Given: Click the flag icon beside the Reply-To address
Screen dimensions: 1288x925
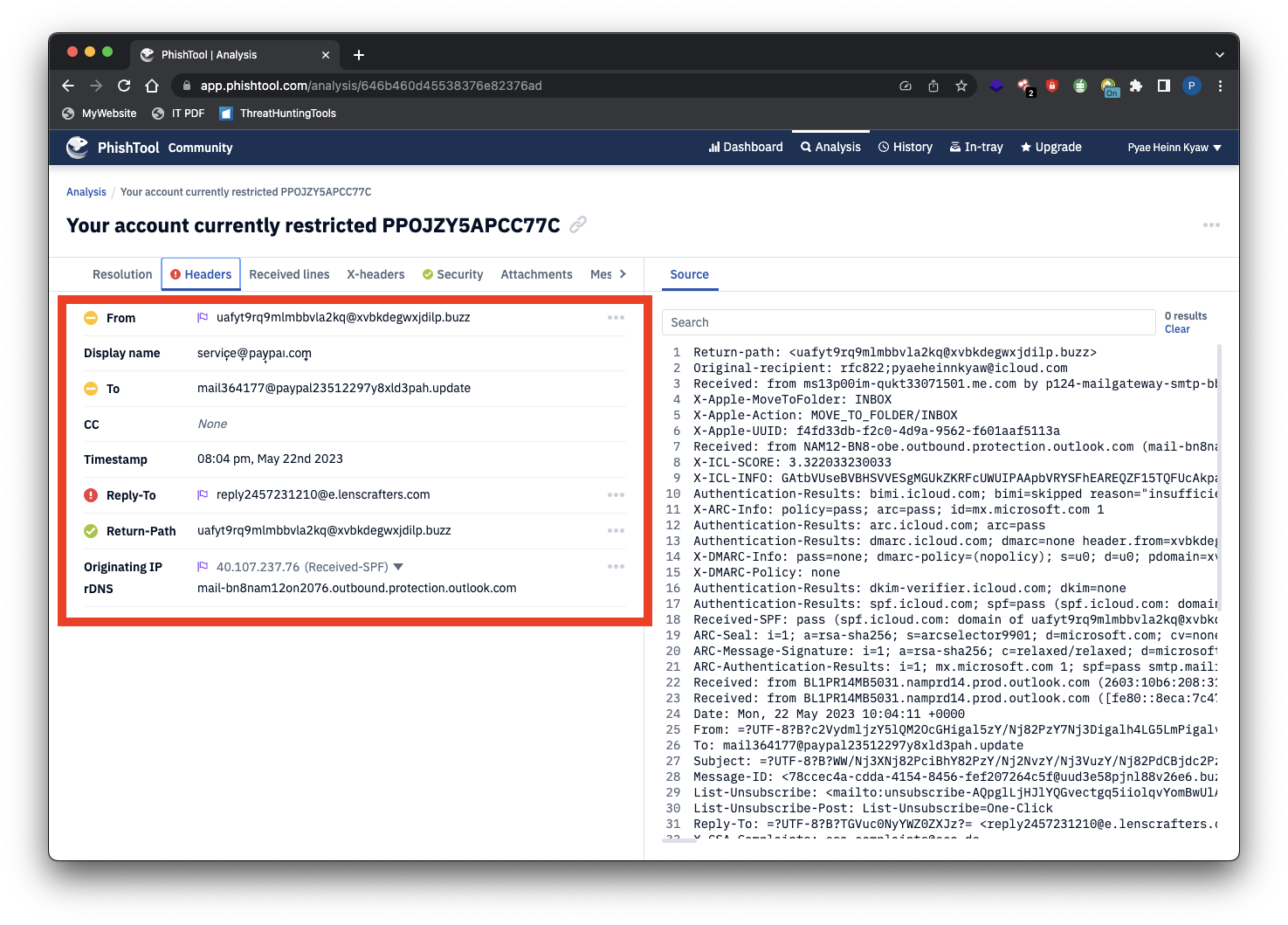Looking at the screenshot, I should point(203,495).
